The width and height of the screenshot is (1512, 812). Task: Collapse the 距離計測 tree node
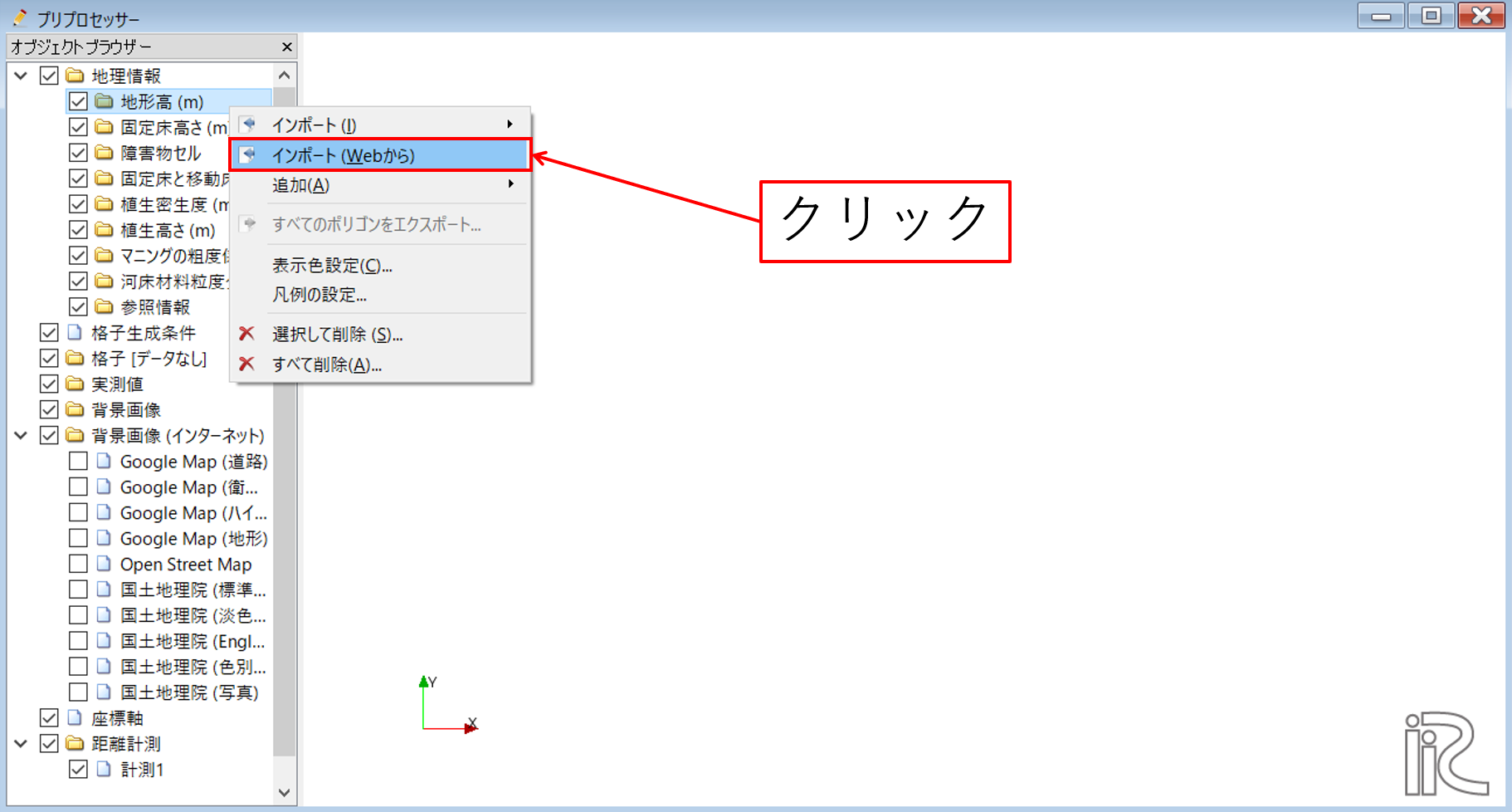(x=21, y=744)
